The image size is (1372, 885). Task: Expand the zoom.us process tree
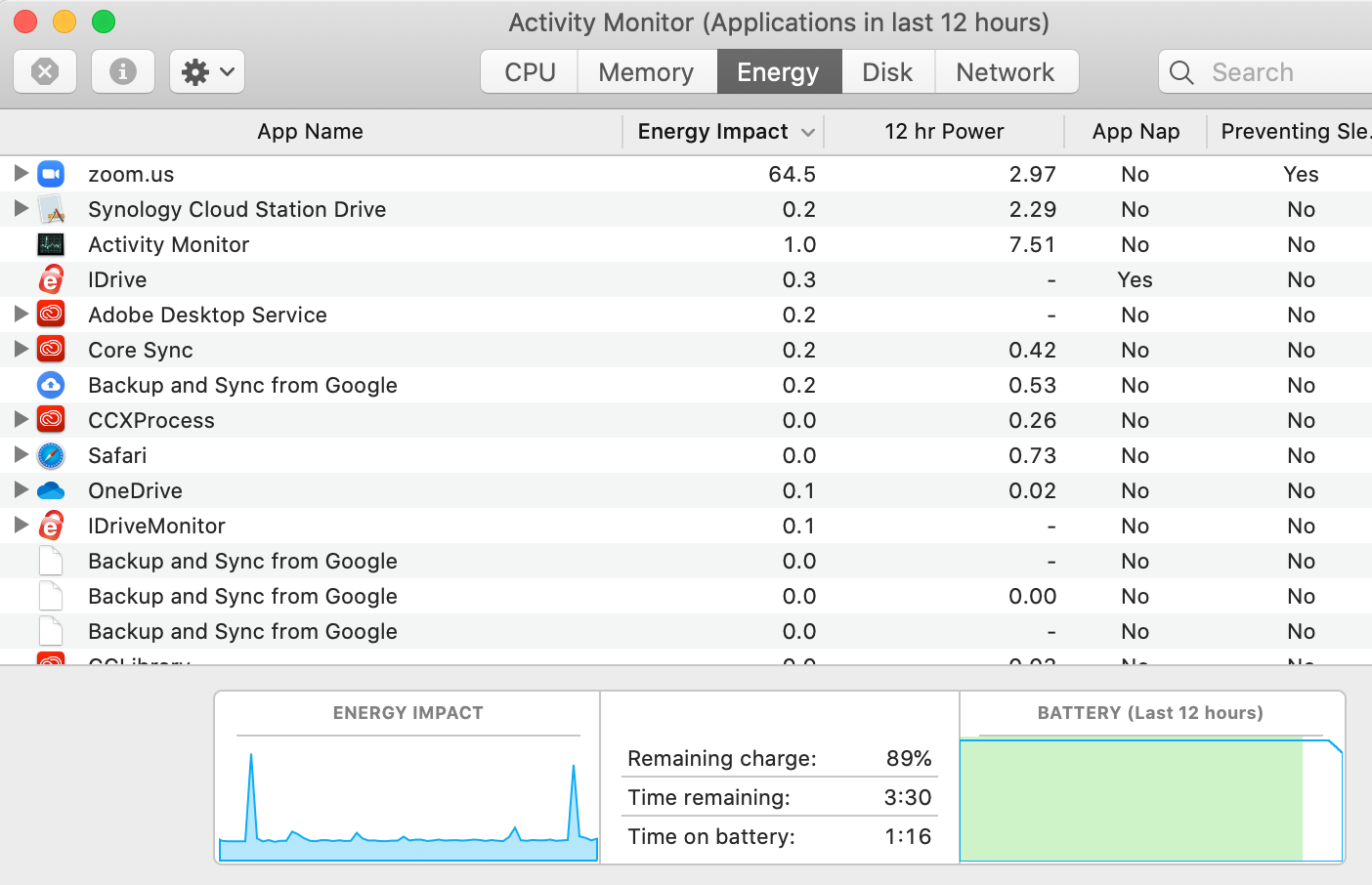point(21,173)
